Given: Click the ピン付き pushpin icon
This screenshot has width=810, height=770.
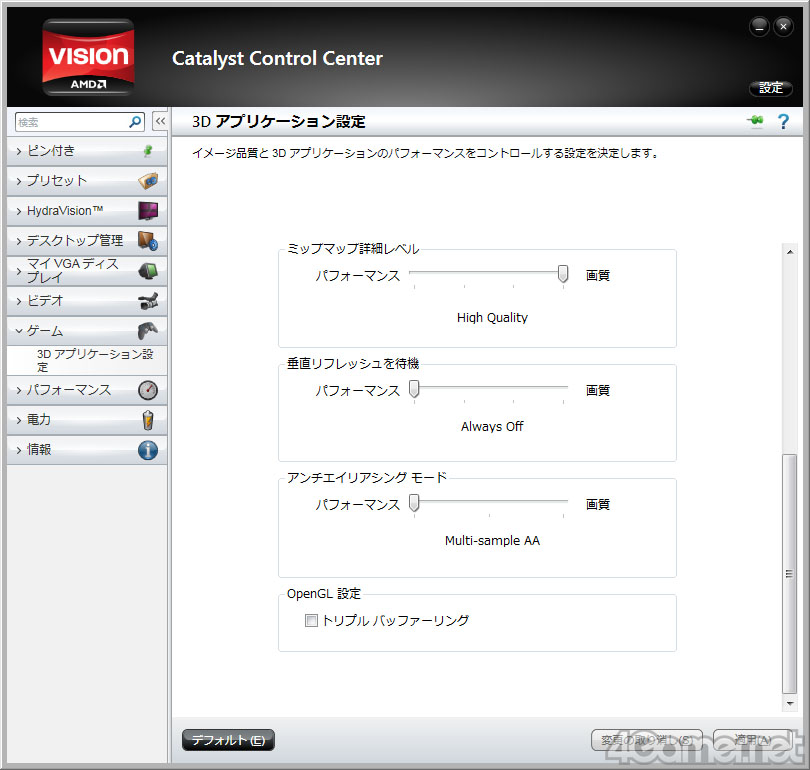Looking at the screenshot, I should pos(148,150).
